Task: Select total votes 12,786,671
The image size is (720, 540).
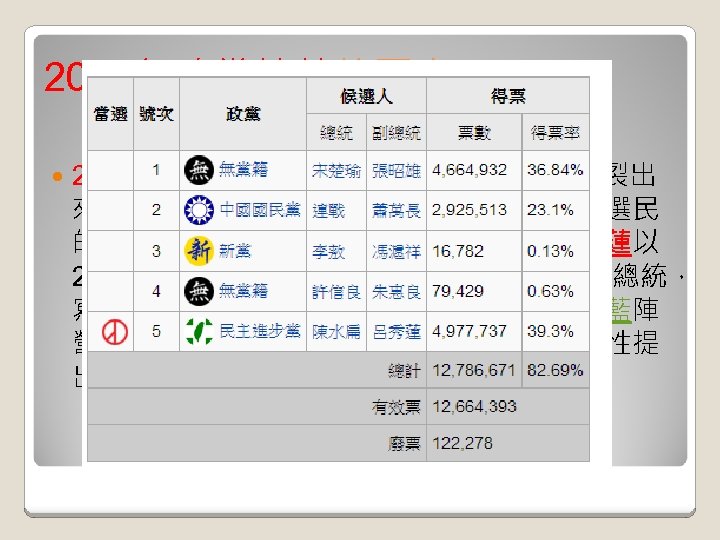Action: 473,370
